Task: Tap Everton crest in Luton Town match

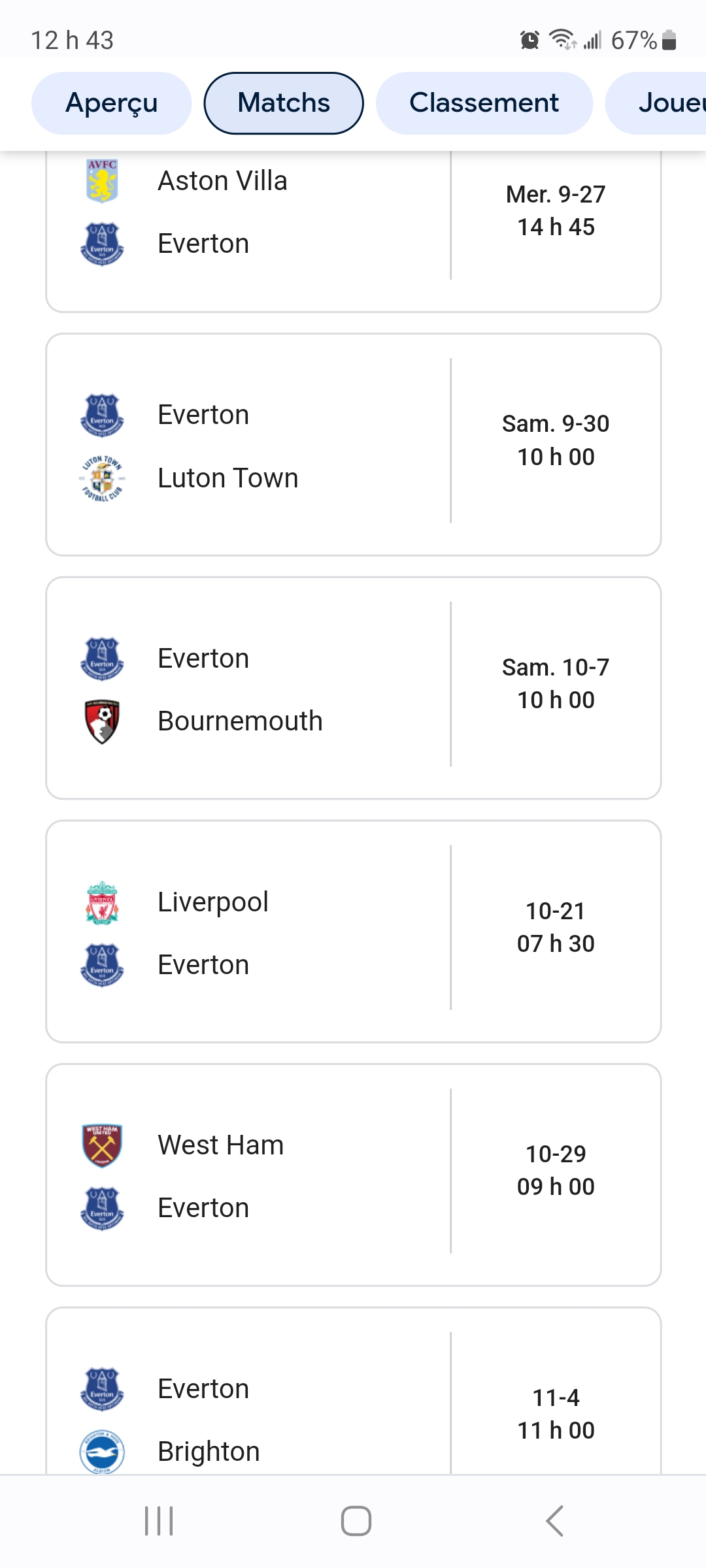Action: click(102, 415)
